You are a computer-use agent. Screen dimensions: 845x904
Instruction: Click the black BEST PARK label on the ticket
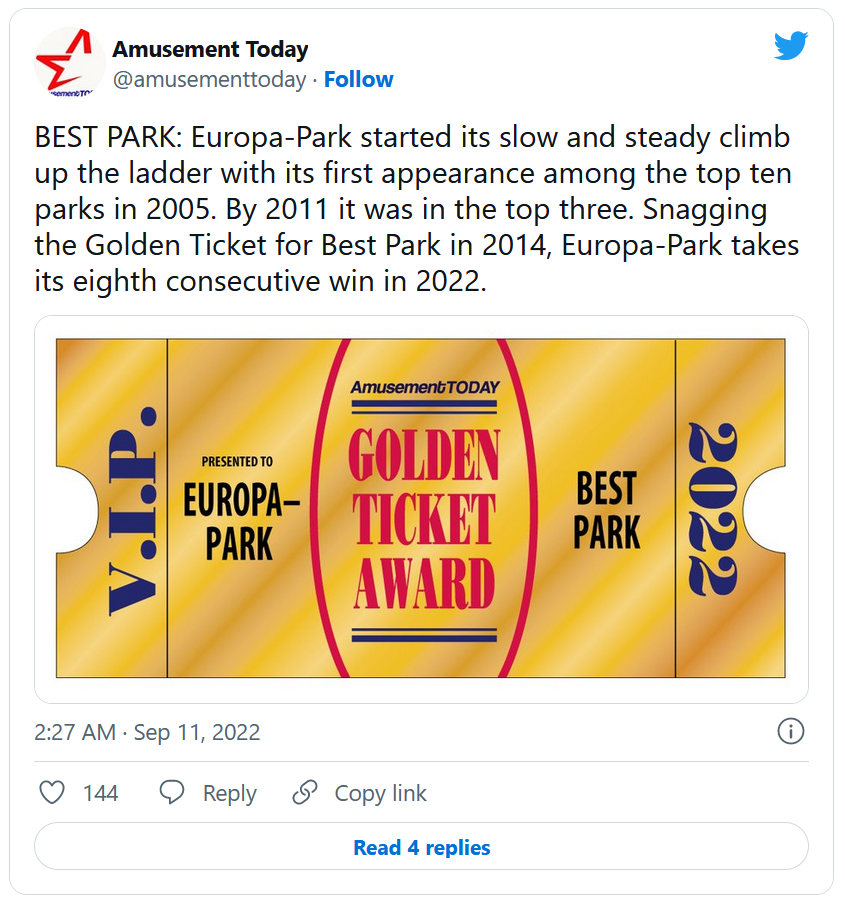(606, 511)
